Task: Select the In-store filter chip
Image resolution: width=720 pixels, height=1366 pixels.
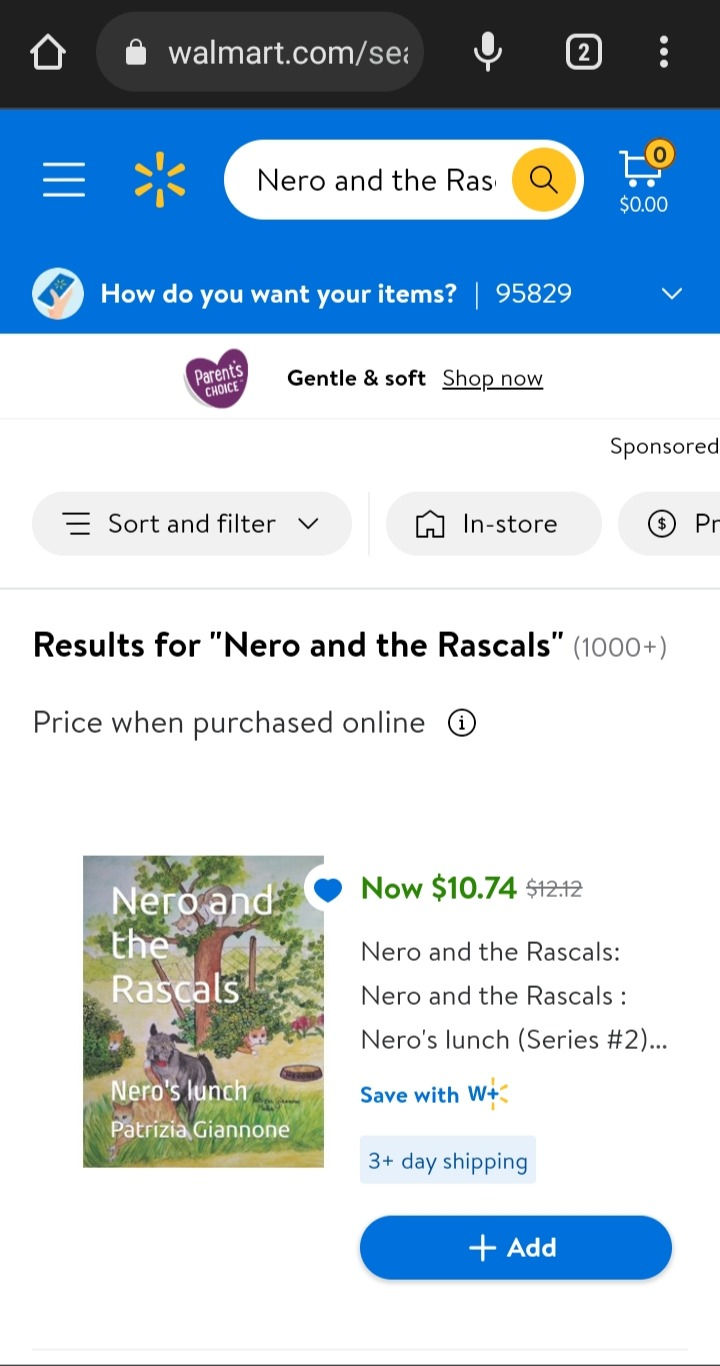Action: (493, 524)
